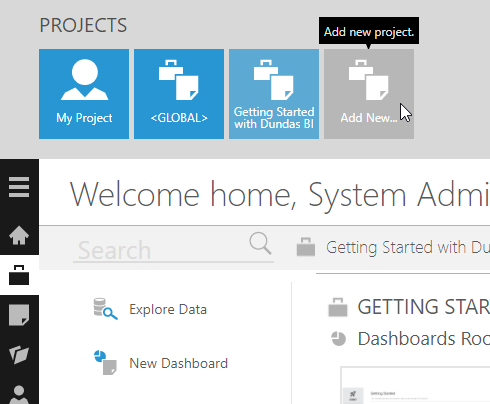Open the My Project tile
The width and height of the screenshot is (490, 404).
click(x=84, y=94)
